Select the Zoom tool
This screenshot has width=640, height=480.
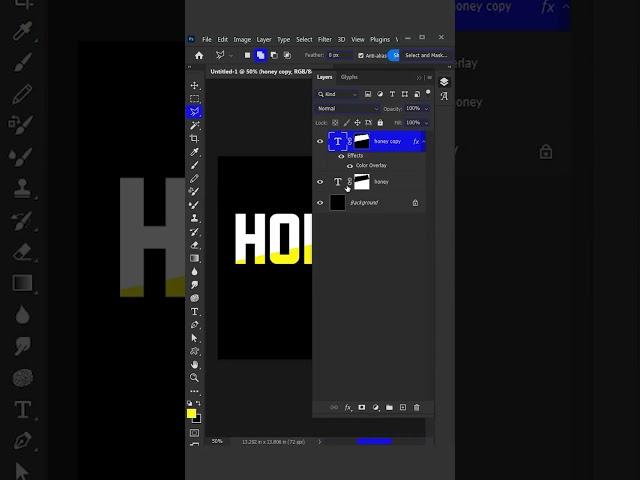tap(194, 378)
